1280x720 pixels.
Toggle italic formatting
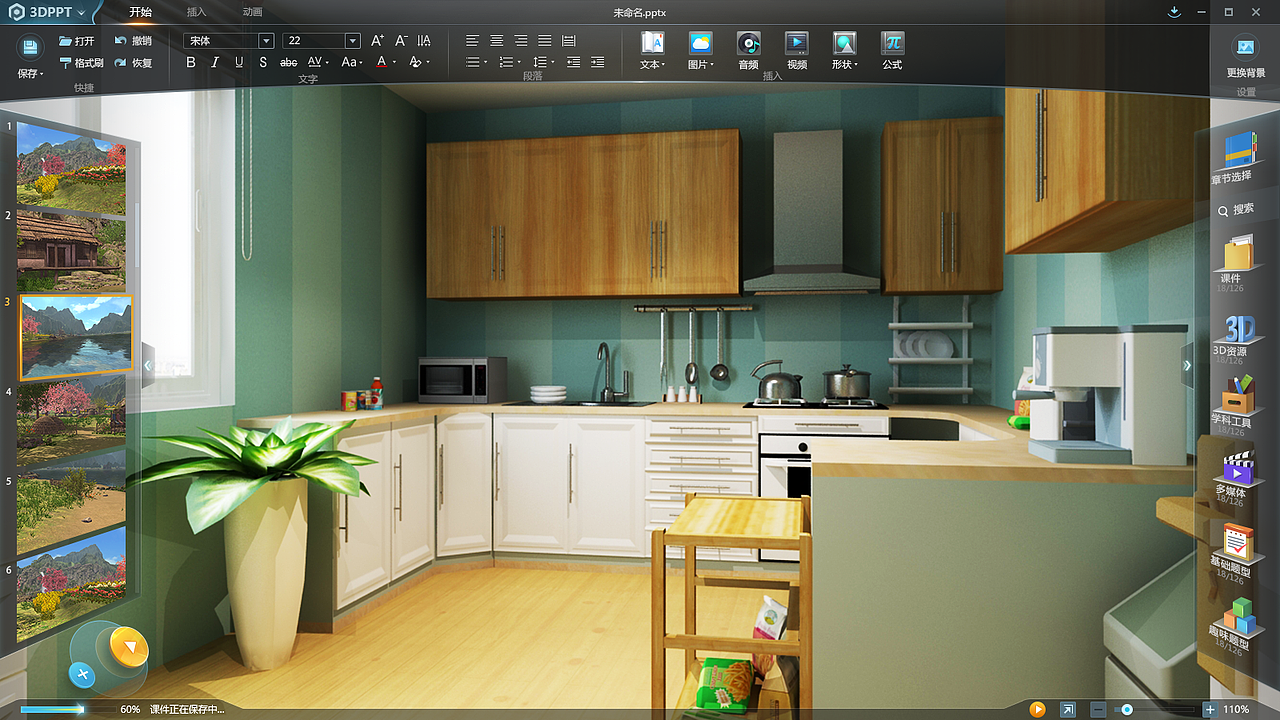point(215,62)
